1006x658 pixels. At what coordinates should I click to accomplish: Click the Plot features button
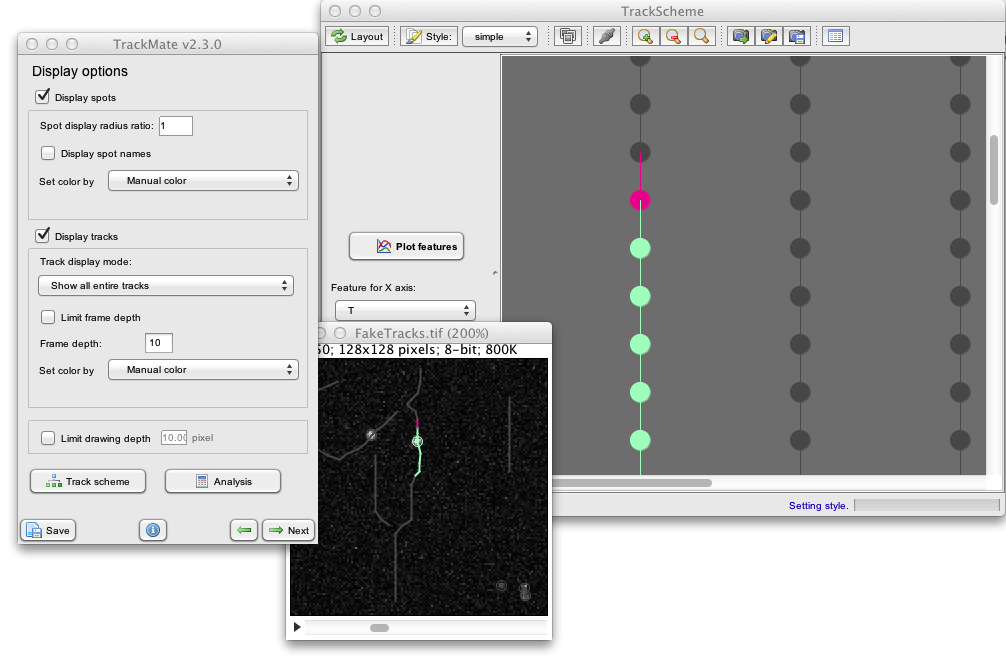click(406, 246)
